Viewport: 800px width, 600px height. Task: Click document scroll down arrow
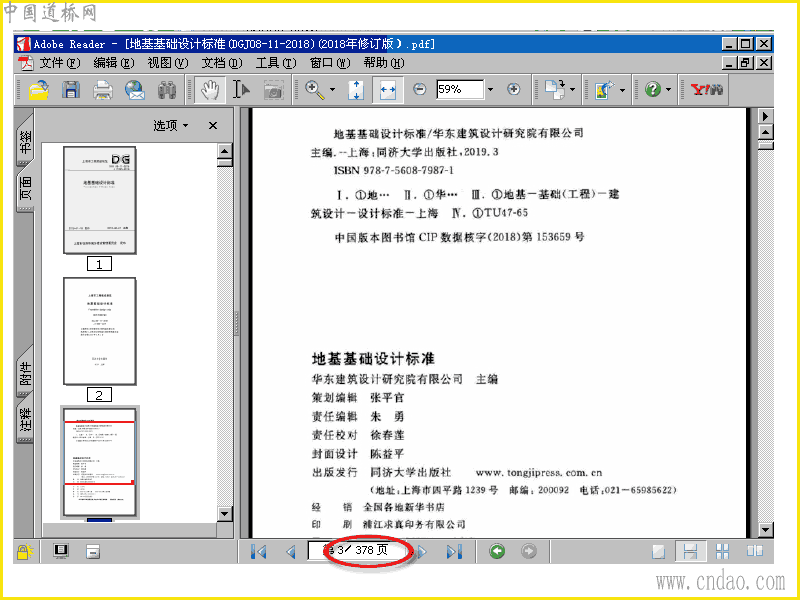pos(765,530)
